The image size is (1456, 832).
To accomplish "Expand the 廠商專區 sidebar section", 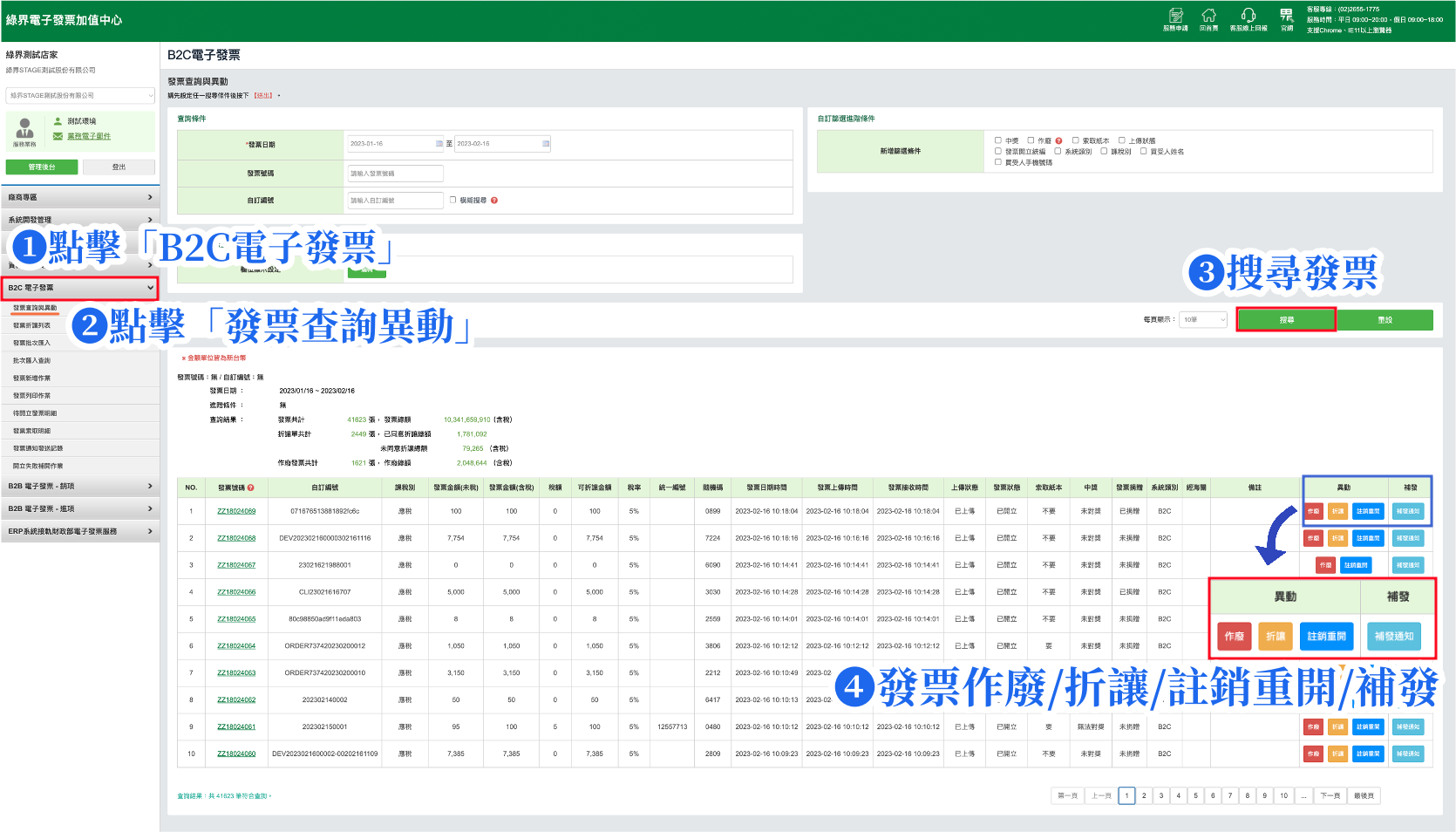I will click(80, 198).
